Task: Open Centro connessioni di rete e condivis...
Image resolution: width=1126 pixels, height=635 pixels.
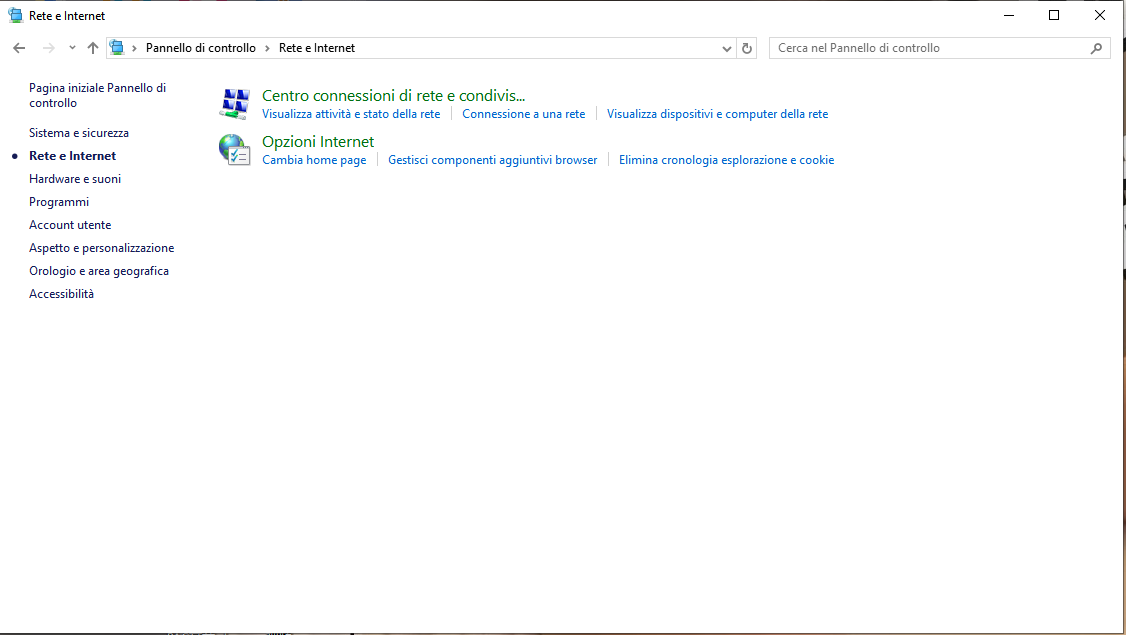Action: click(394, 96)
